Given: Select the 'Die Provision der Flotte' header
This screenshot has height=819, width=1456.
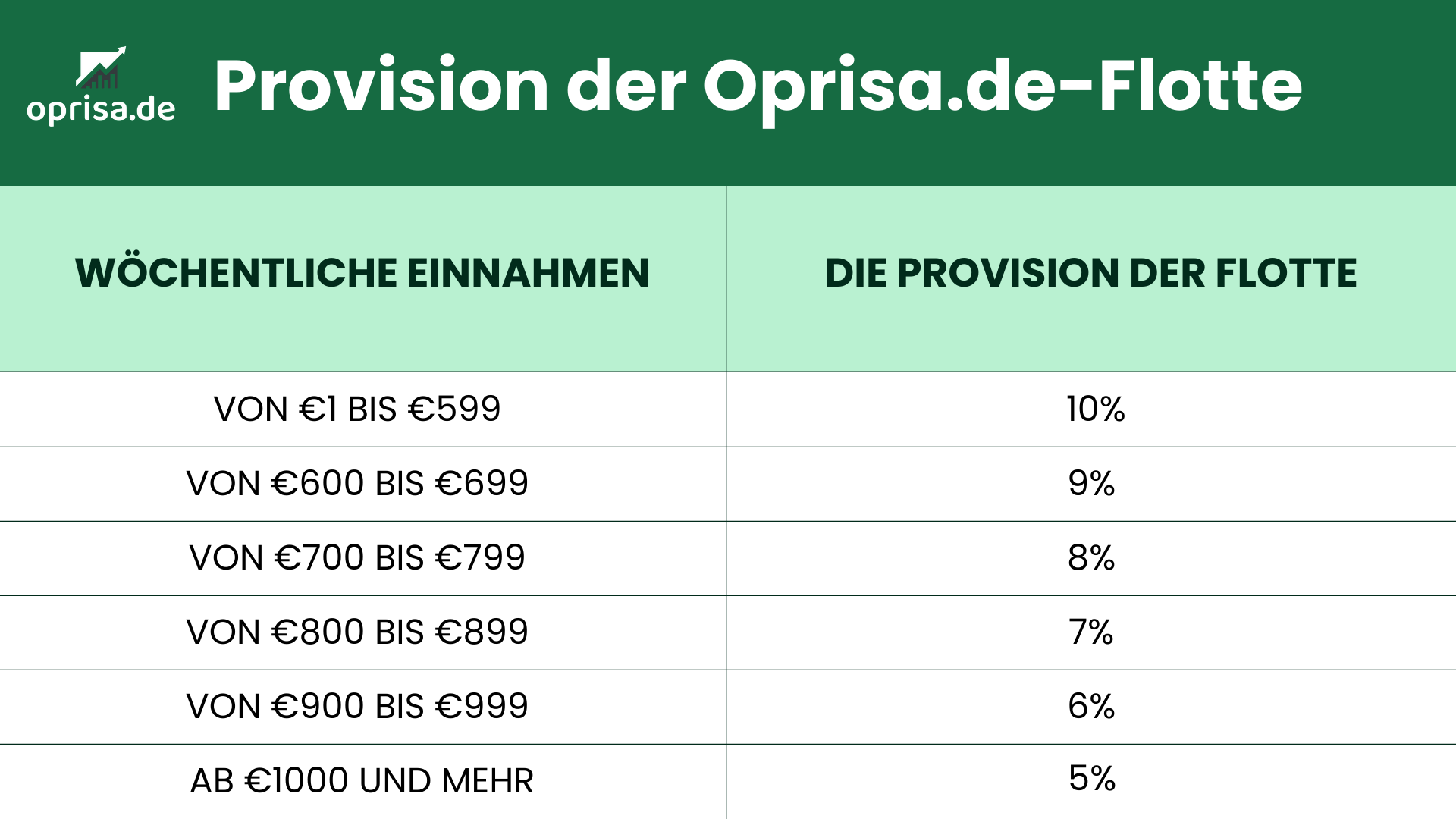Looking at the screenshot, I should tap(1090, 273).
